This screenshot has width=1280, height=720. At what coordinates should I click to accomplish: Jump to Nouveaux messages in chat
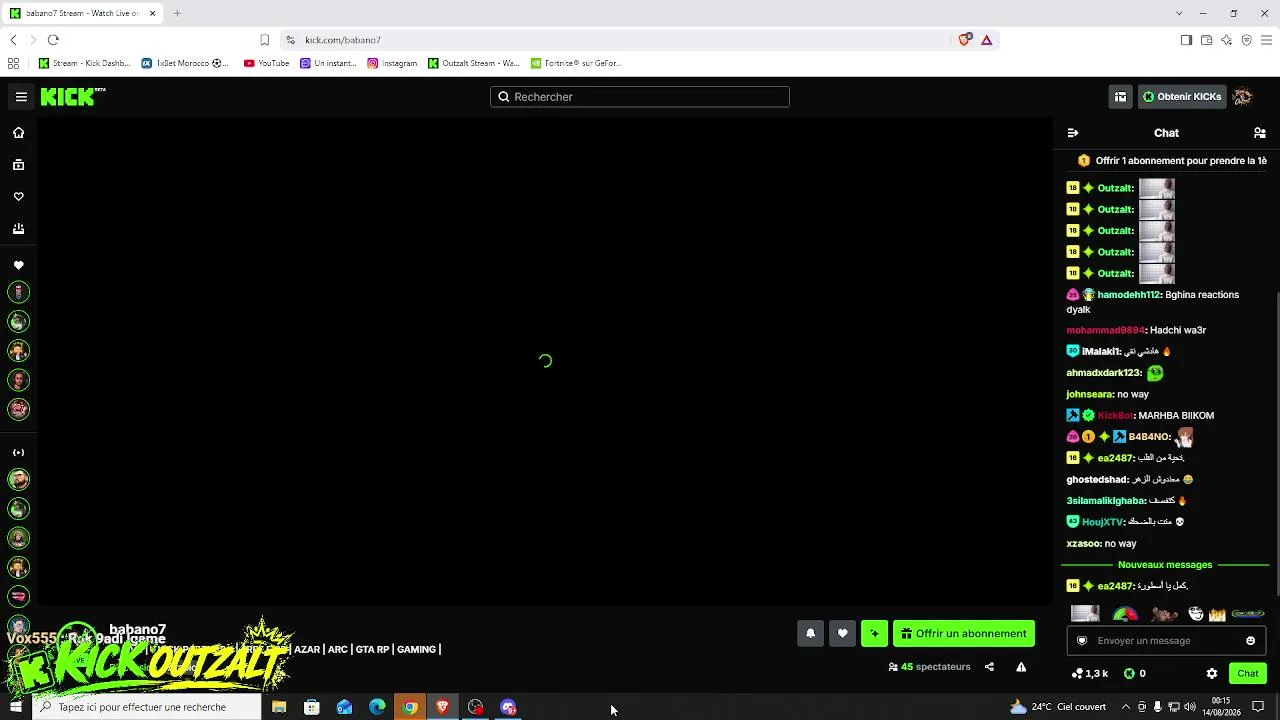(x=1165, y=565)
